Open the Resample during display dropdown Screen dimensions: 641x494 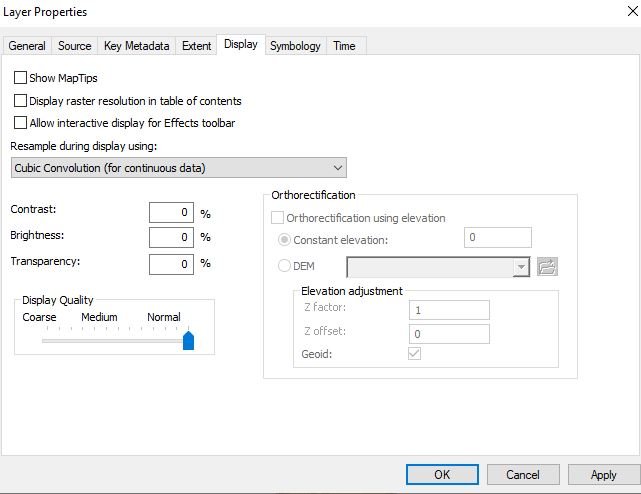coord(178,168)
